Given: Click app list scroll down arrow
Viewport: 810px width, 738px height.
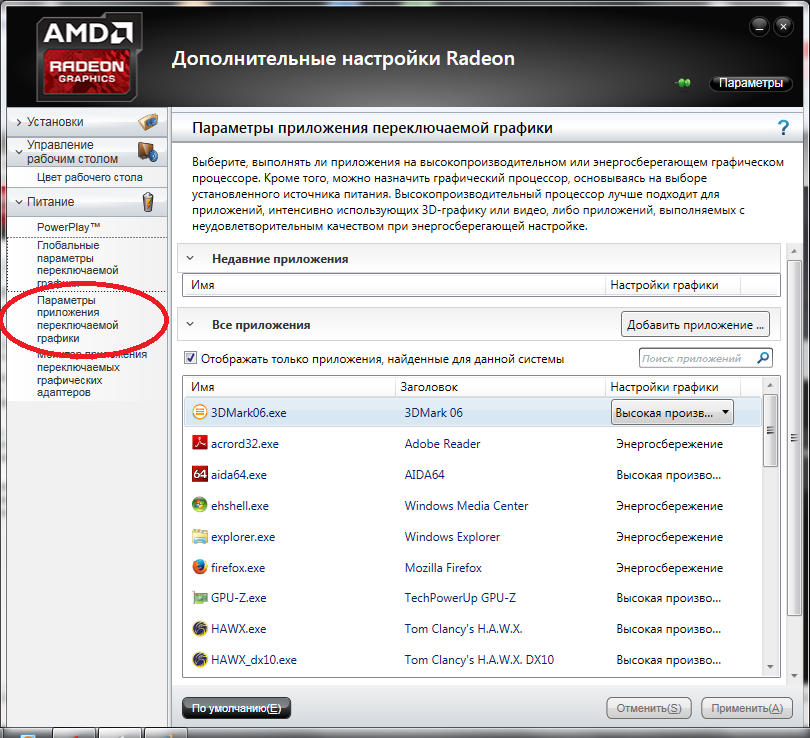Looking at the screenshot, I should coord(770,667).
